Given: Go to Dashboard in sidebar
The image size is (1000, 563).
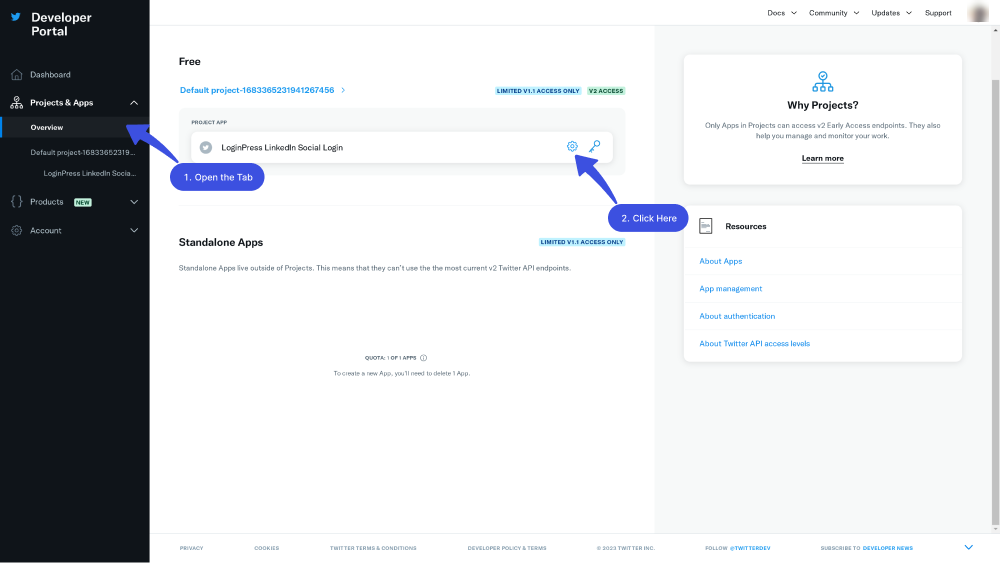Looking at the screenshot, I should point(50,75).
